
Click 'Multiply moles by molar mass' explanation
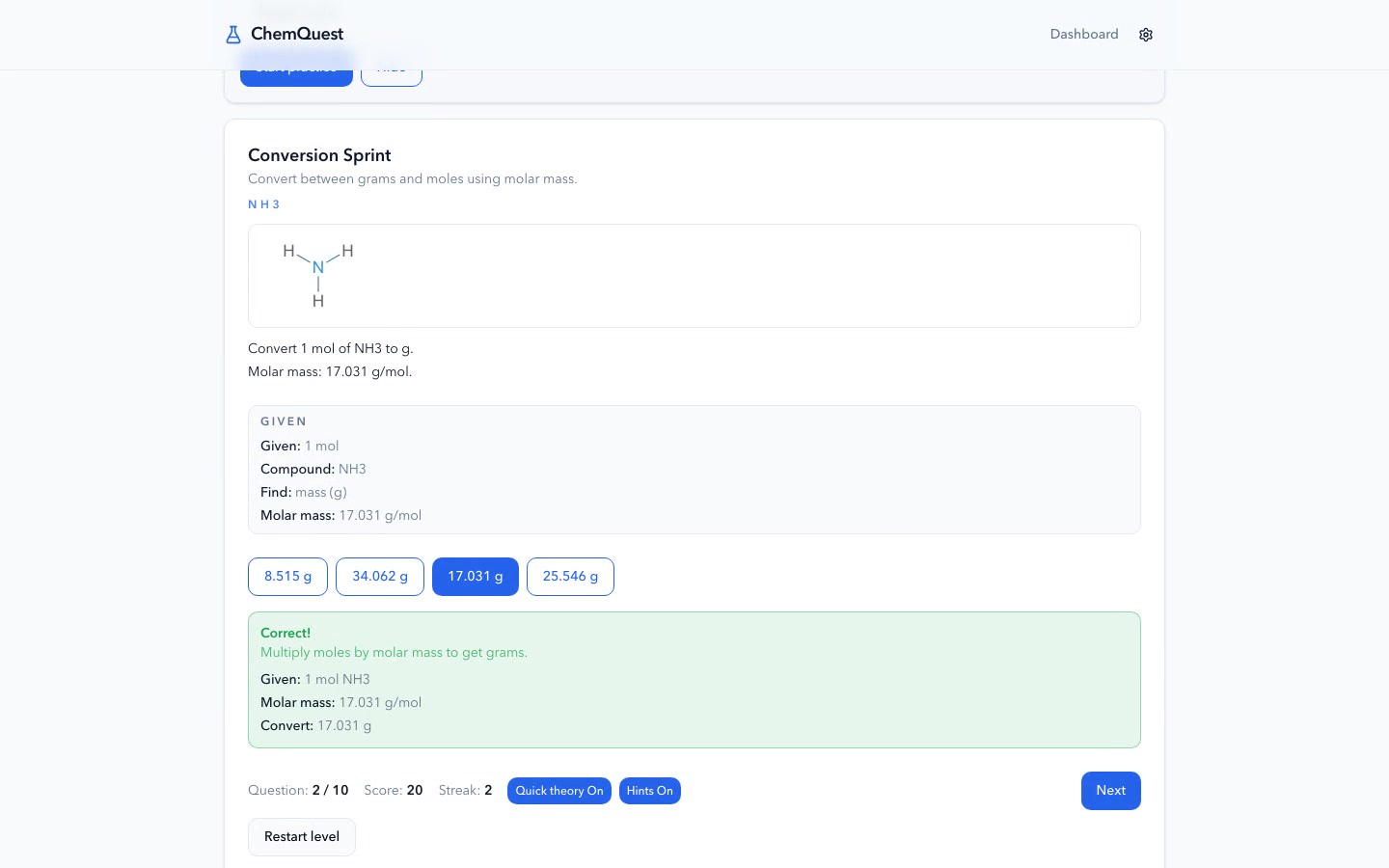pos(394,653)
